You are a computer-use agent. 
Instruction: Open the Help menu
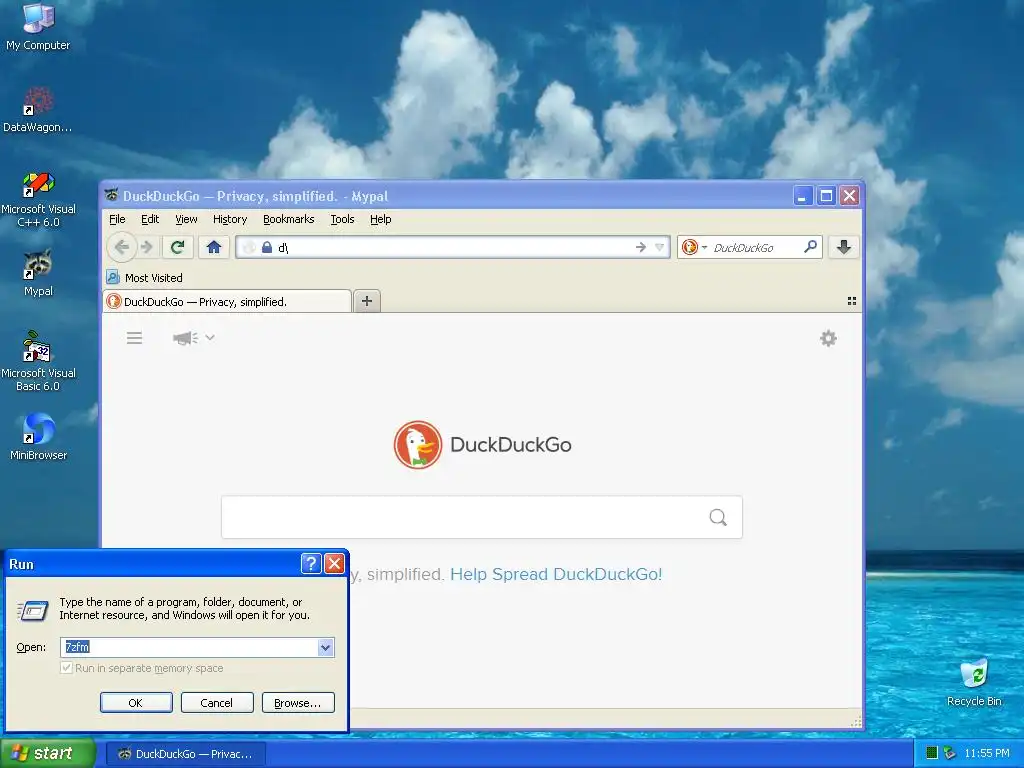click(381, 219)
